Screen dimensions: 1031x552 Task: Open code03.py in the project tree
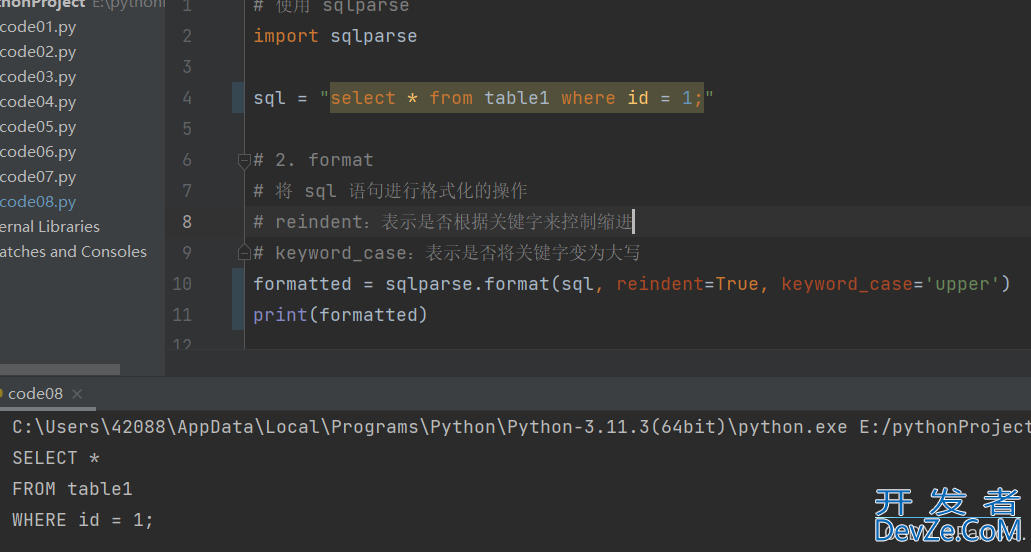coord(38,78)
